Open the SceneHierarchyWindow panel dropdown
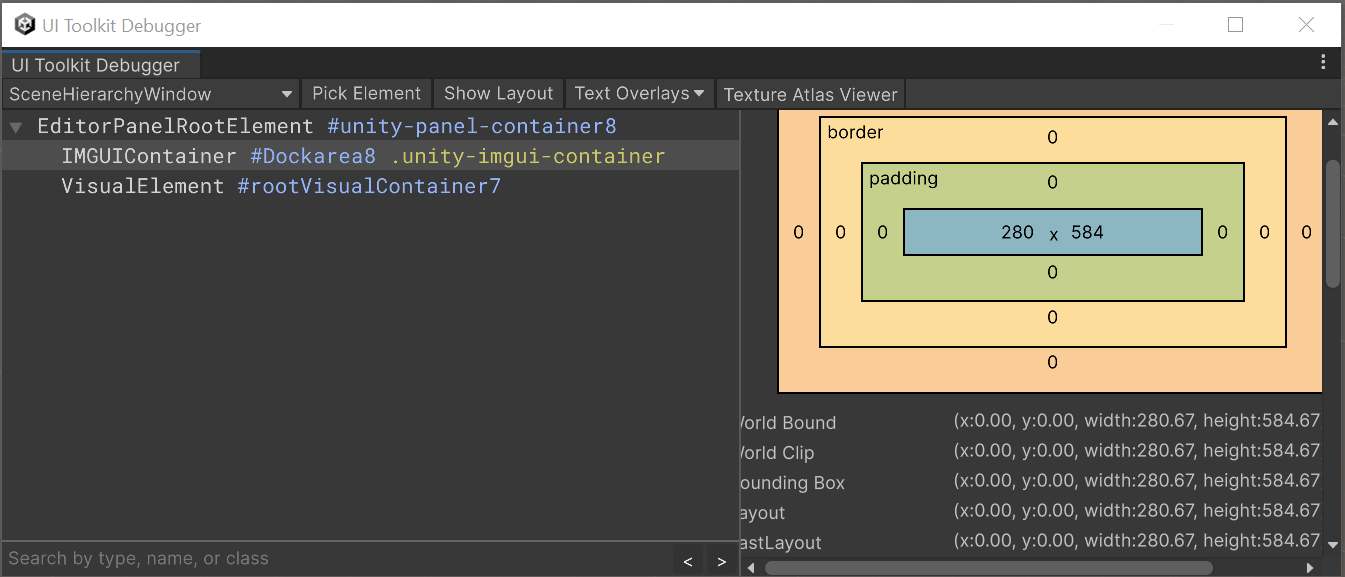The width and height of the screenshot is (1345, 577). click(x=149, y=93)
